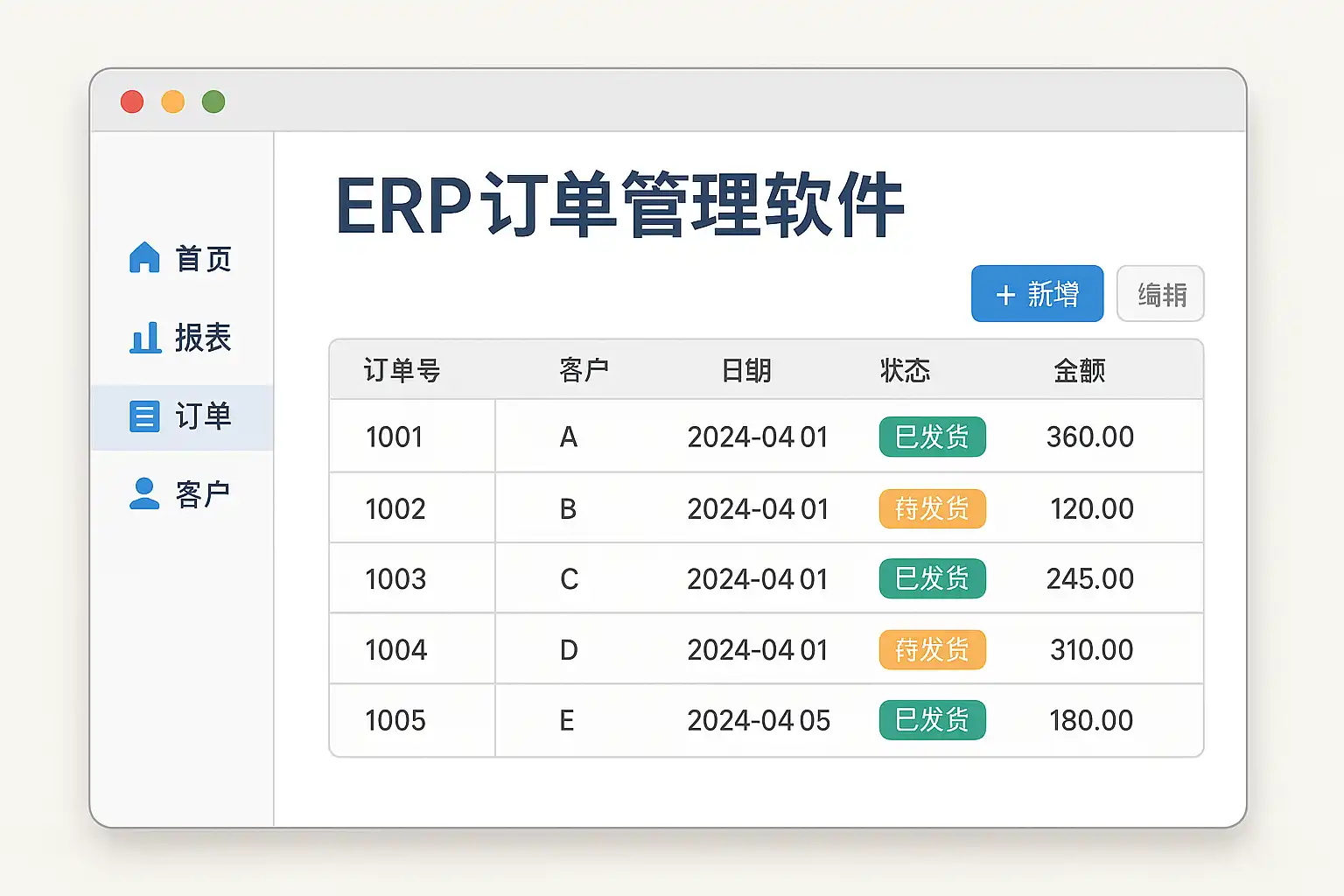Image resolution: width=1344 pixels, height=896 pixels.
Task: Open 客户 in the sidebar navigation
Action: click(x=181, y=493)
